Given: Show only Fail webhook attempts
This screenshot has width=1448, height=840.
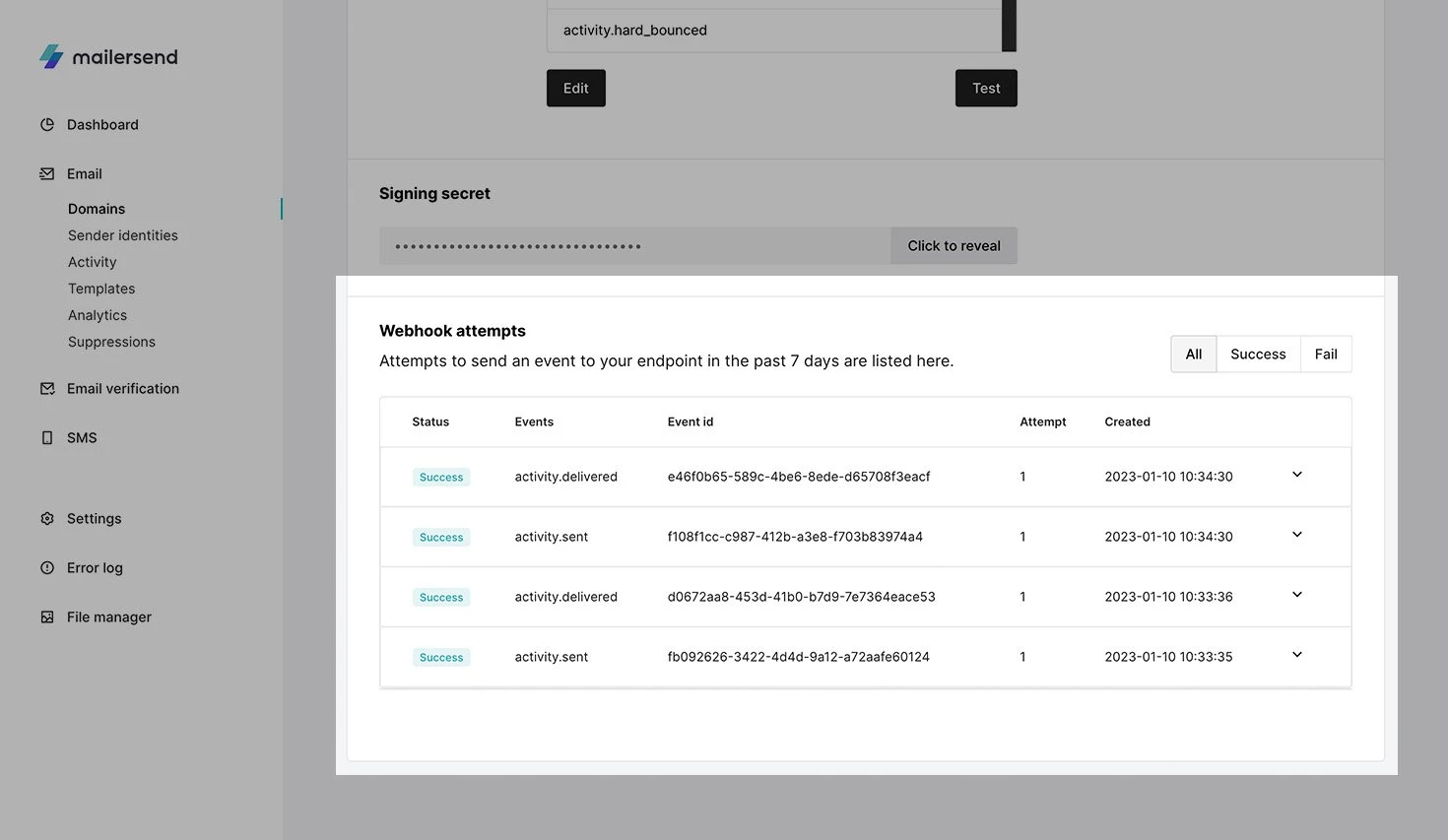Looking at the screenshot, I should coord(1326,355).
